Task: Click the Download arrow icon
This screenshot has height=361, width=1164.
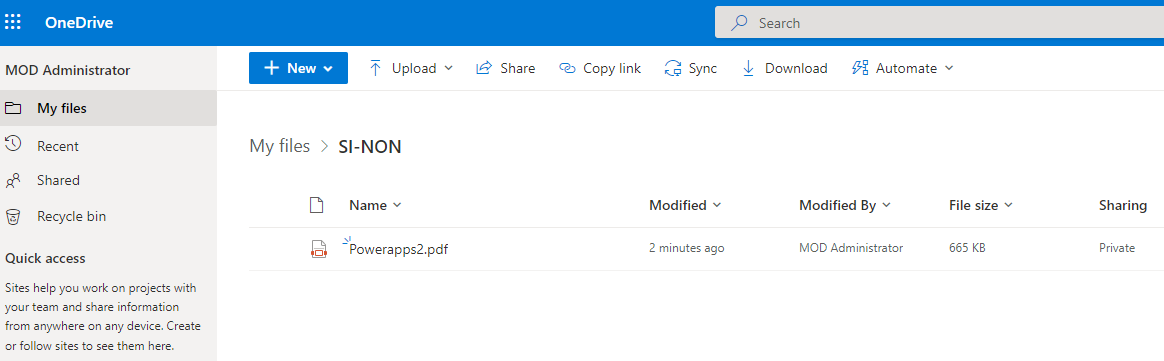Action: pyautogui.click(x=748, y=68)
